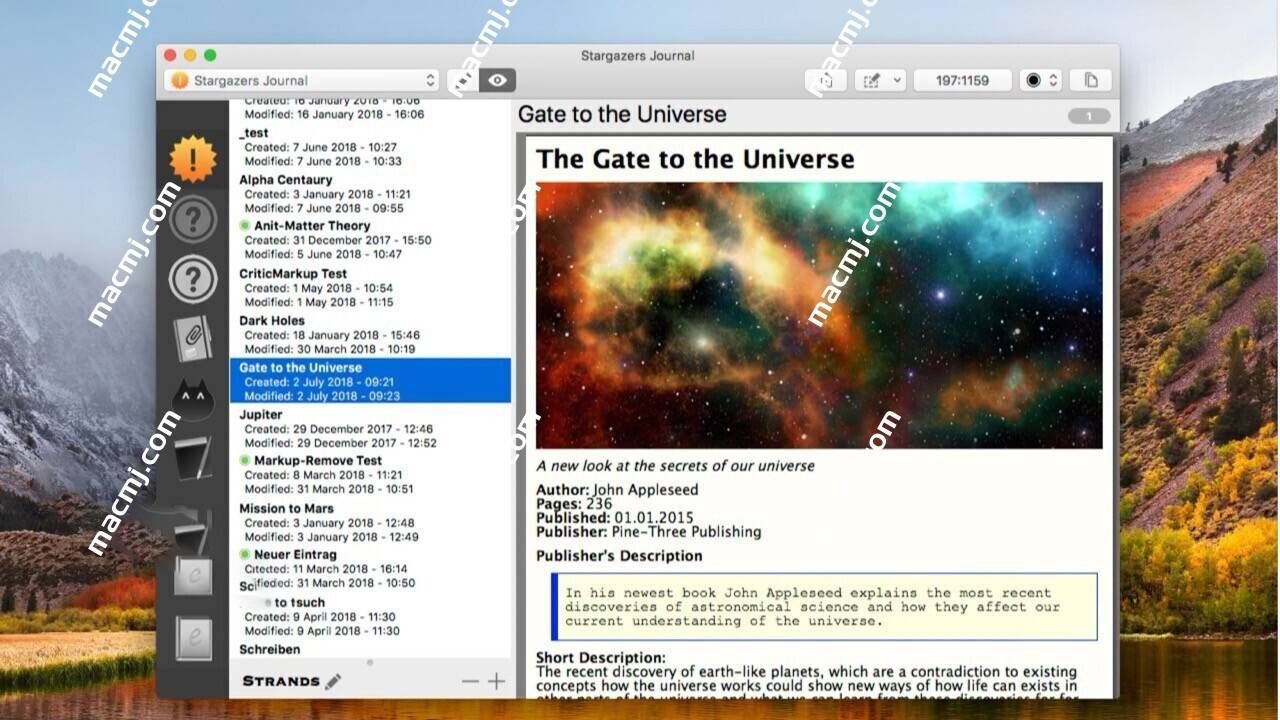Screen dimensions: 1280x720
Task: Select the black cat journal icon
Action: click(x=192, y=400)
